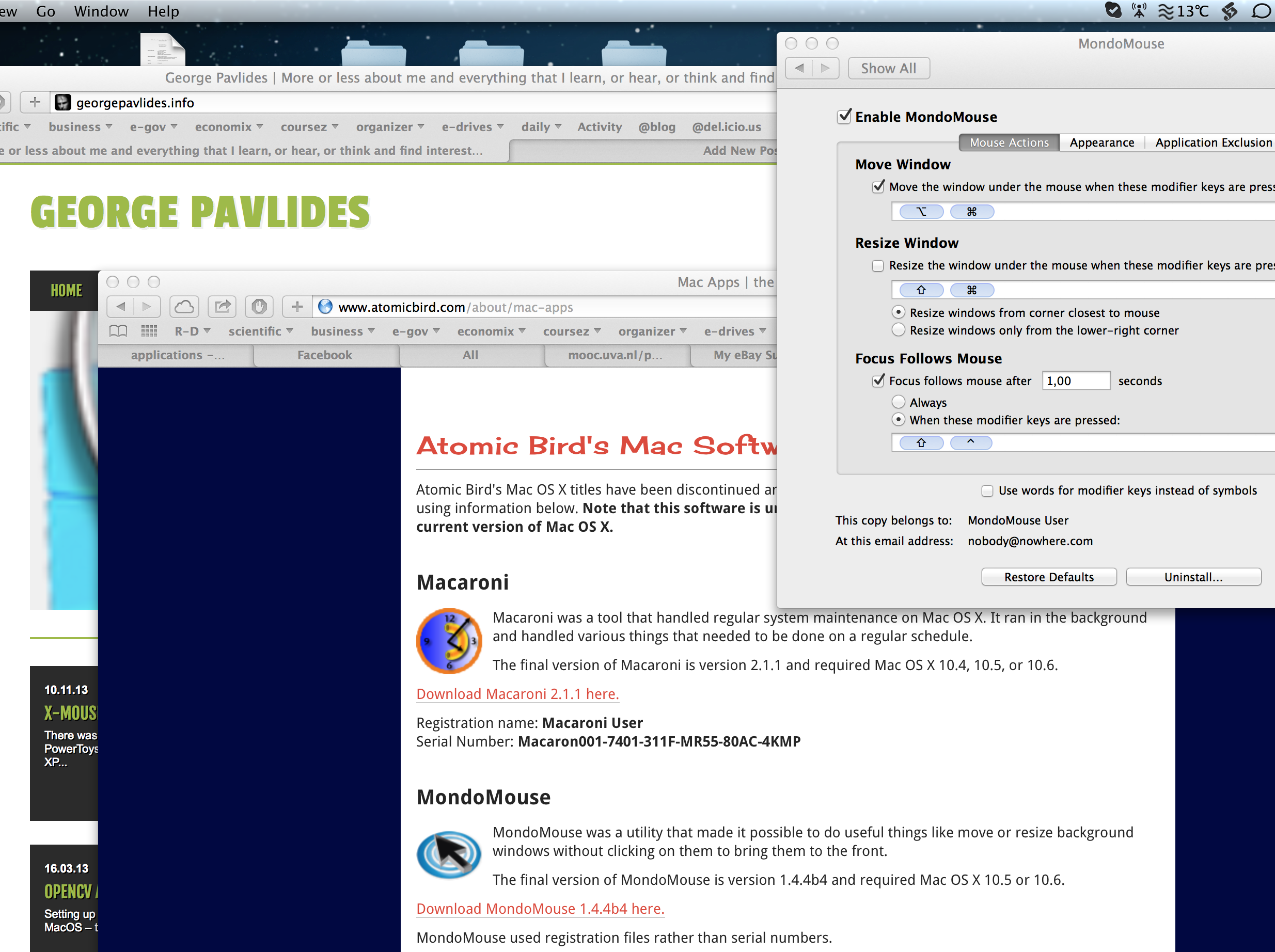Open Download MondoMouse 1.4.4b4 here link
The height and width of the screenshot is (952, 1275).
click(540, 909)
